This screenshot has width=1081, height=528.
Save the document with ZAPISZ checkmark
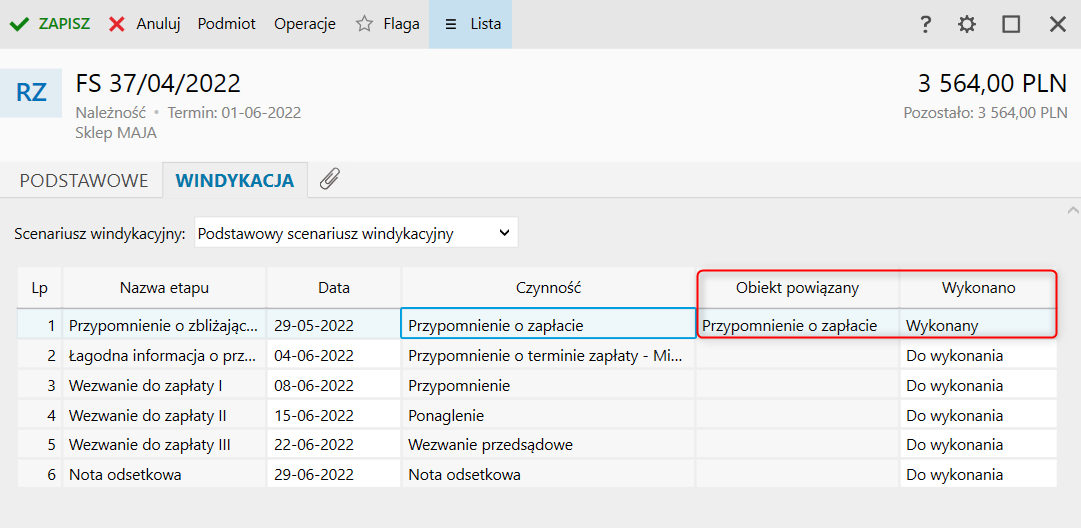point(50,24)
